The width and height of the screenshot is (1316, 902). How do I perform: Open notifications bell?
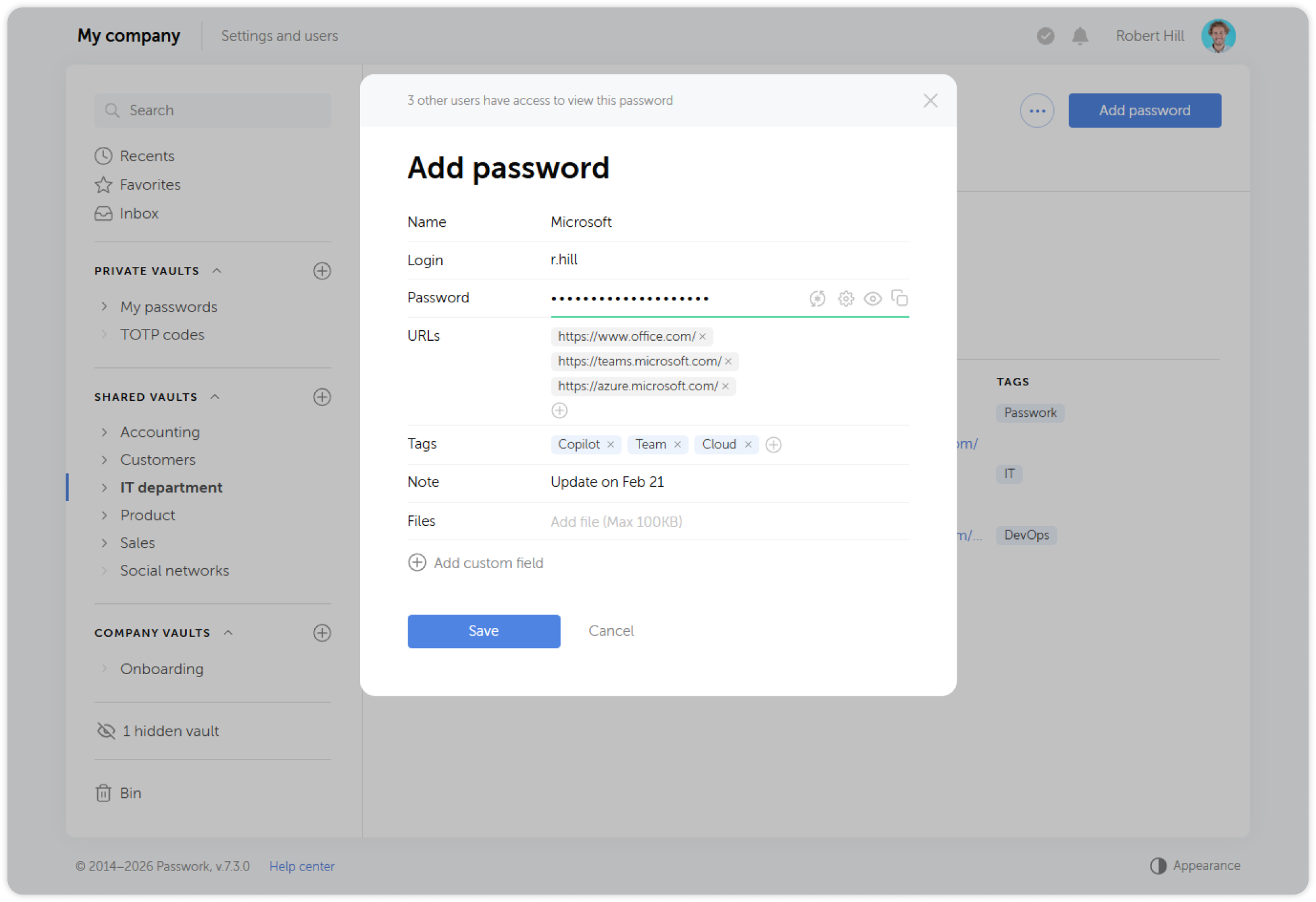coord(1079,36)
